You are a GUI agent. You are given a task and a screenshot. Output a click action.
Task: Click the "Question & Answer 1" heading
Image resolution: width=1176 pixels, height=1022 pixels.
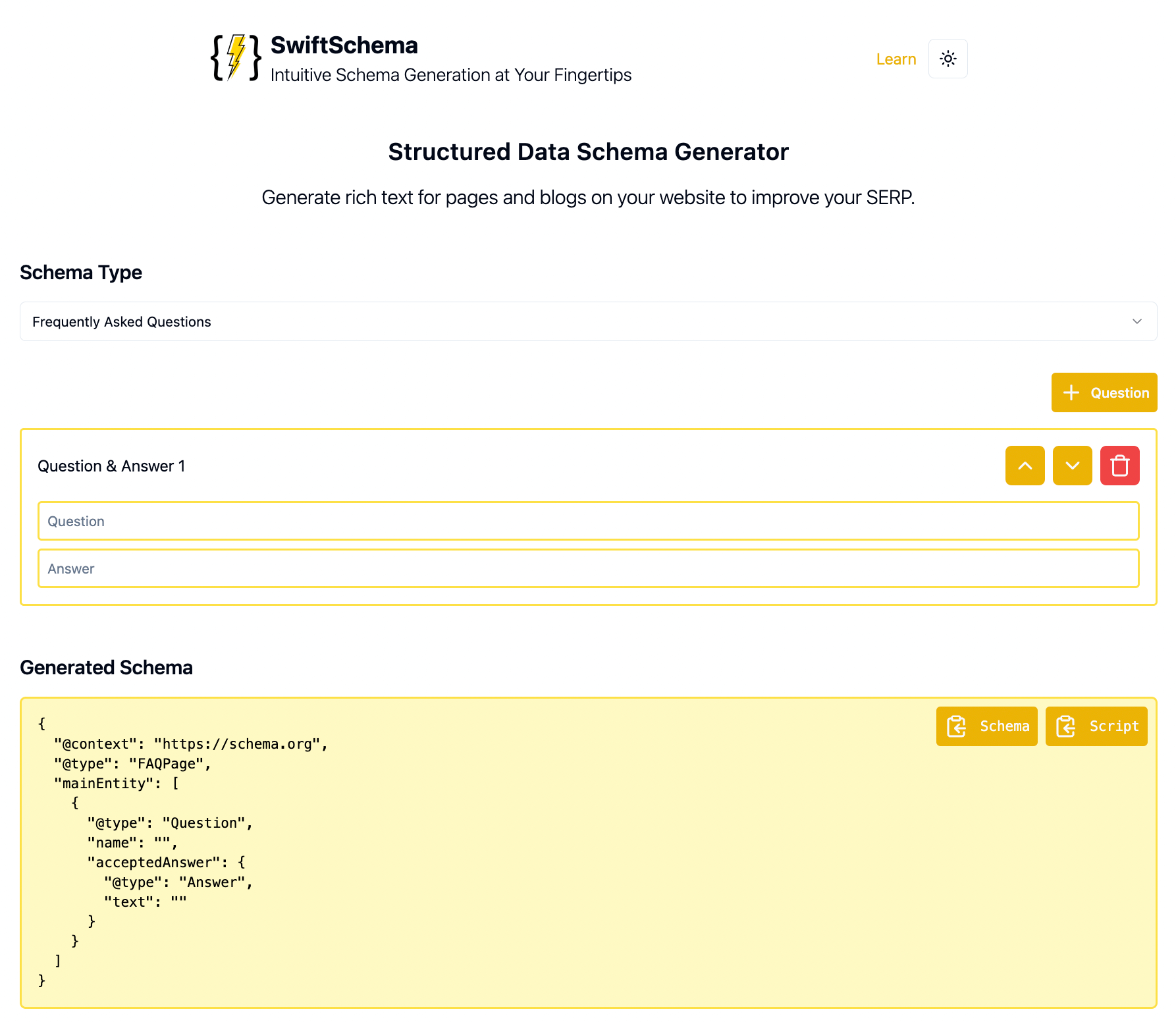point(111,466)
